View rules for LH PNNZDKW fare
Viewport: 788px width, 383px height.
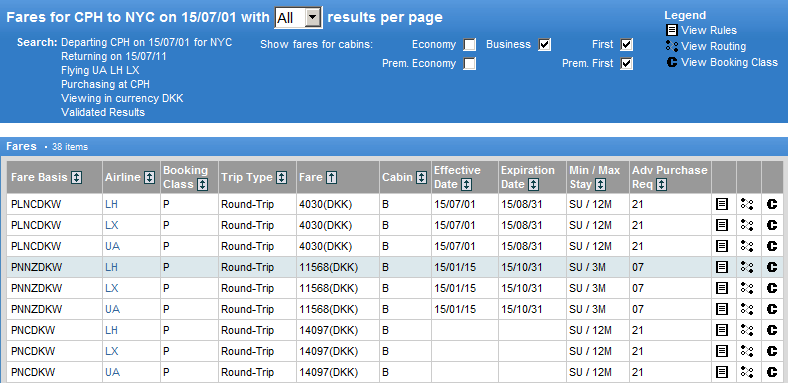pos(722,267)
